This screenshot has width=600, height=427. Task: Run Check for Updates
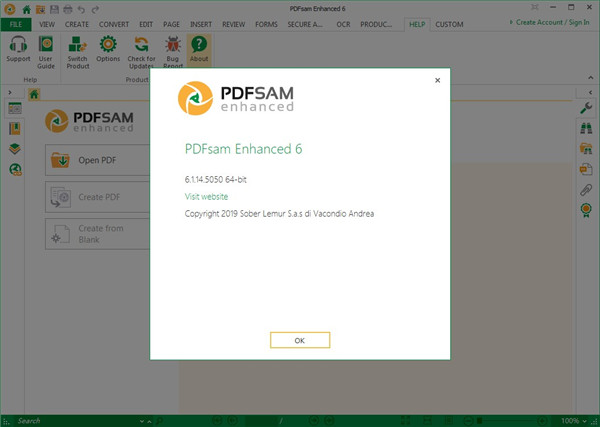pos(141,52)
